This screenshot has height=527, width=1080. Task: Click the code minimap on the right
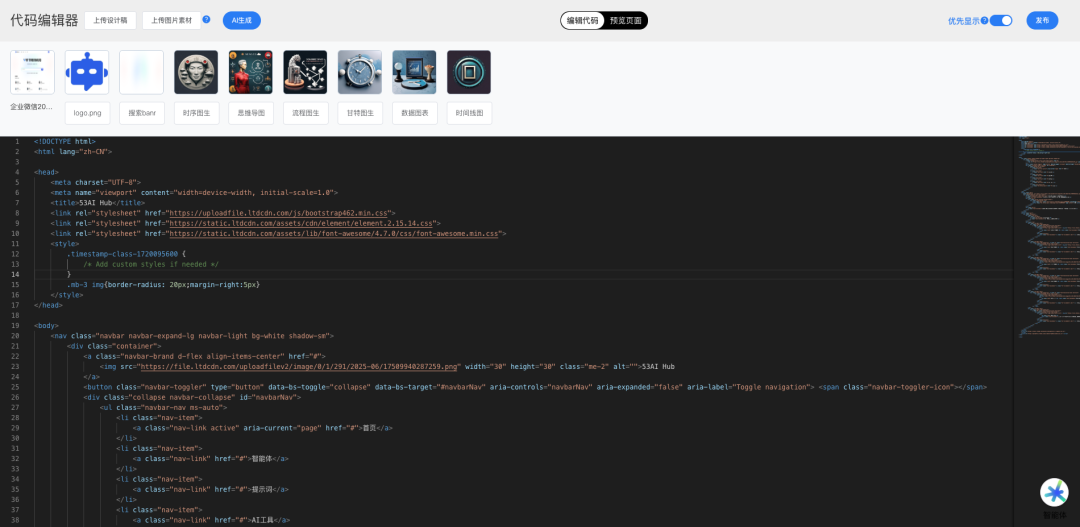(x=1045, y=240)
